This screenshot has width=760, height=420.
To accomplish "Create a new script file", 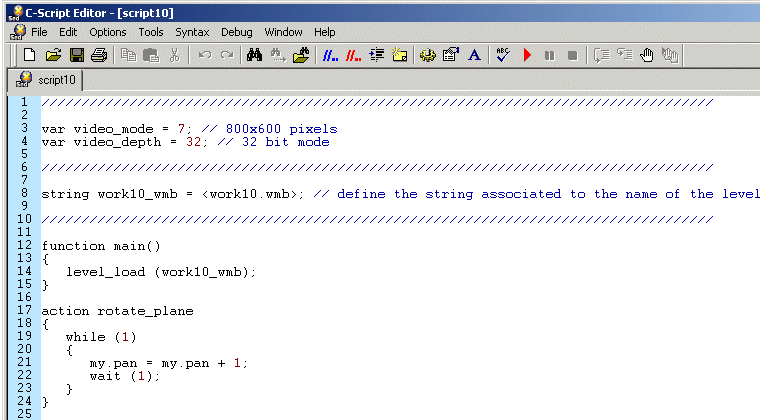I will pyautogui.click(x=30, y=55).
